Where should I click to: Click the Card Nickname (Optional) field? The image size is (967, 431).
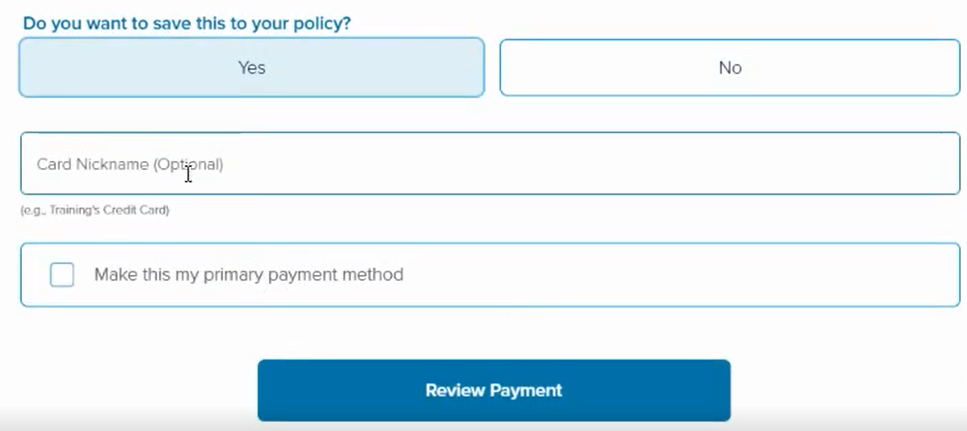click(490, 163)
